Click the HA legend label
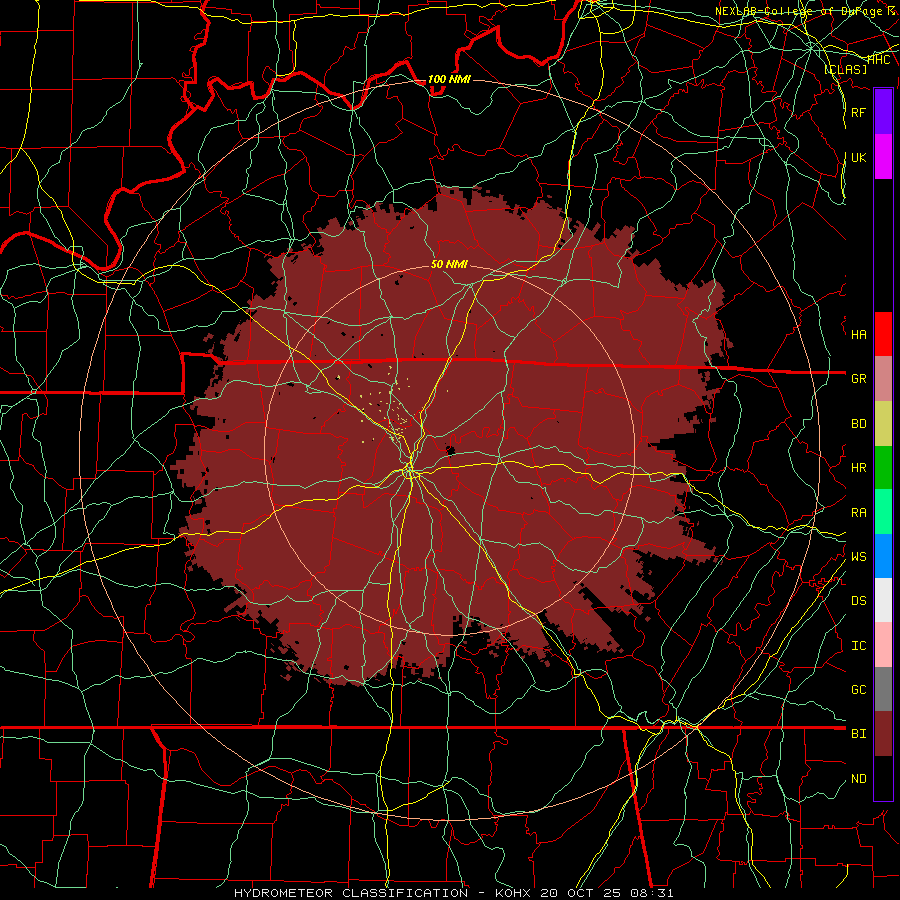The height and width of the screenshot is (900, 900). (x=859, y=334)
